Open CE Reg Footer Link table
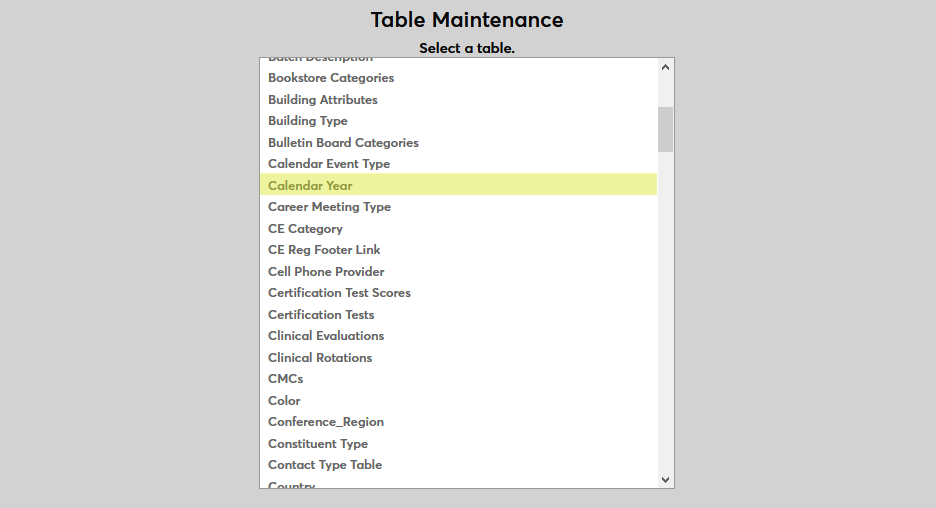This screenshot has width=936, height=508. click(324, 250)
